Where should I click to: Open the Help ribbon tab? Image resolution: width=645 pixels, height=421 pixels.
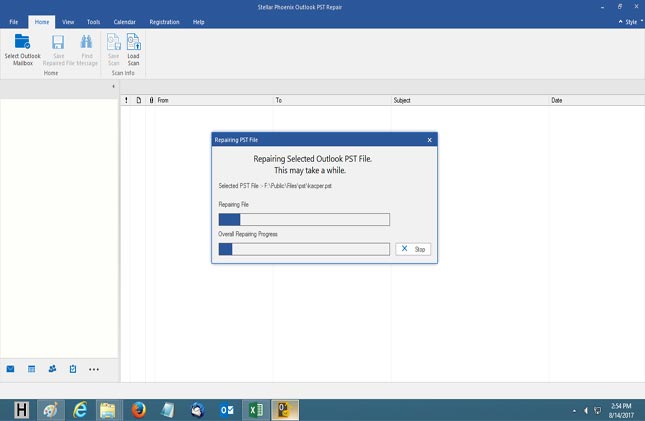[x=199, y=22]
